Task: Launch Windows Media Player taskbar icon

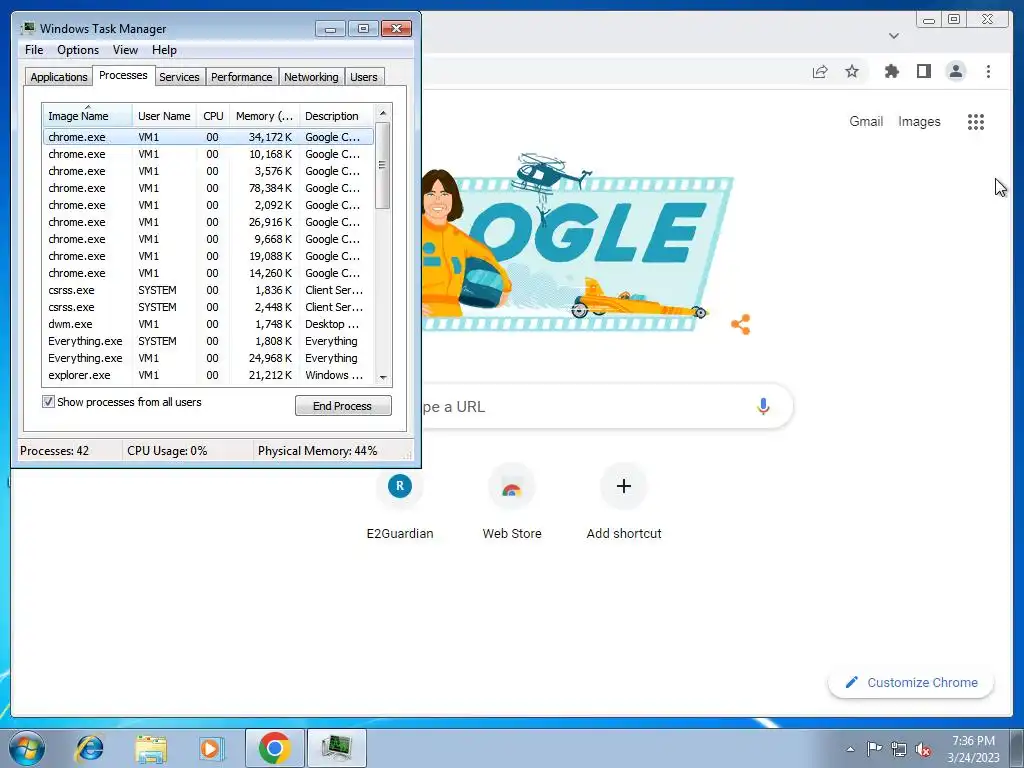Action: (212, 748)
